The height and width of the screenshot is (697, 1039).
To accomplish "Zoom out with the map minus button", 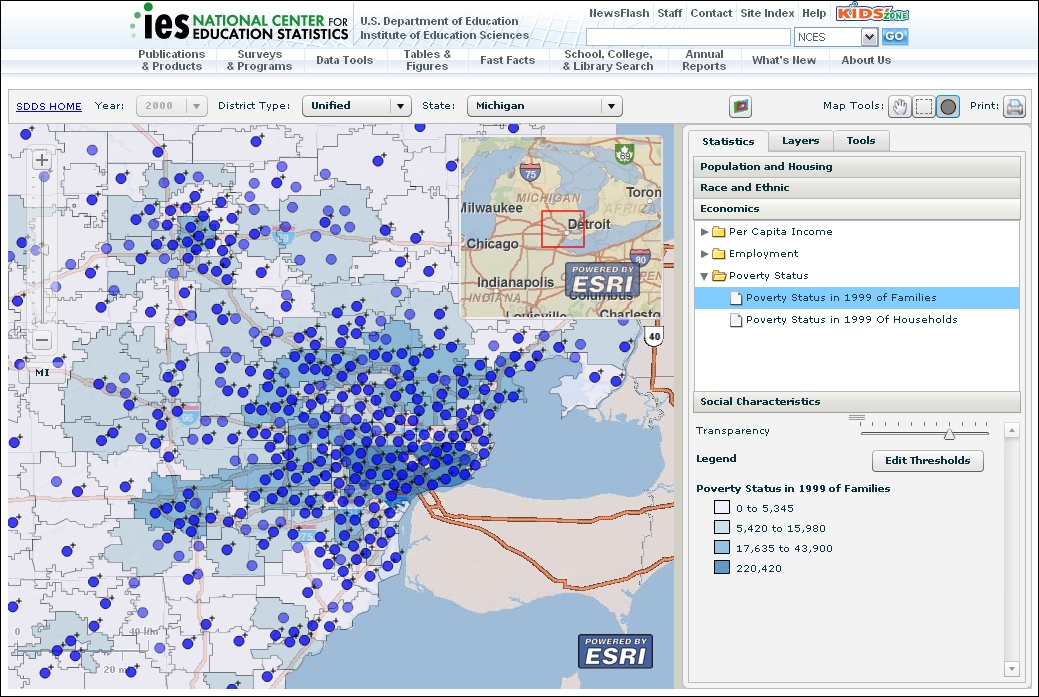I will pos(42,340).
